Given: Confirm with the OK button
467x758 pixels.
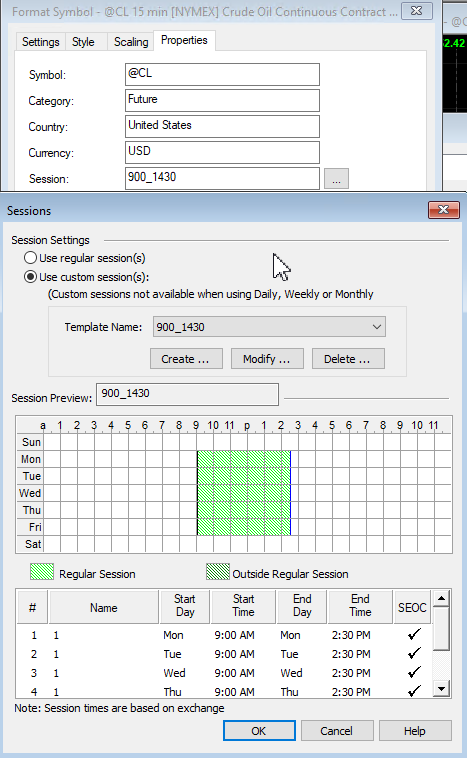Looking at the screenshot, I should pyautogui.click(x=259, y=730).
